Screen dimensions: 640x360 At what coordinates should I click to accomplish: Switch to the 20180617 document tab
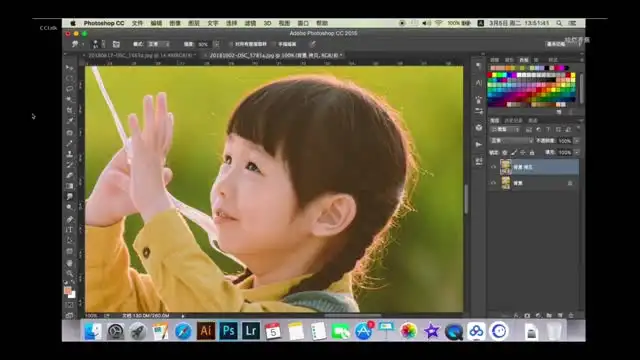pos(140,55)
